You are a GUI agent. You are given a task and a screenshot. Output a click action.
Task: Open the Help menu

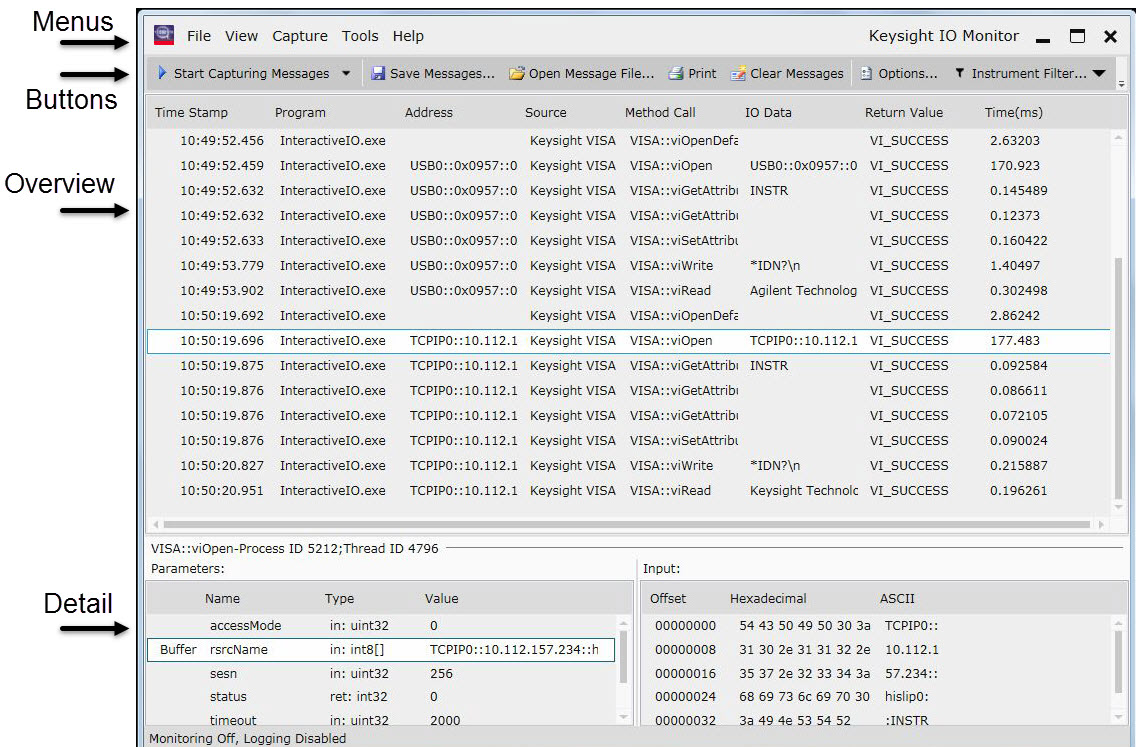click(x=408, y=36)
